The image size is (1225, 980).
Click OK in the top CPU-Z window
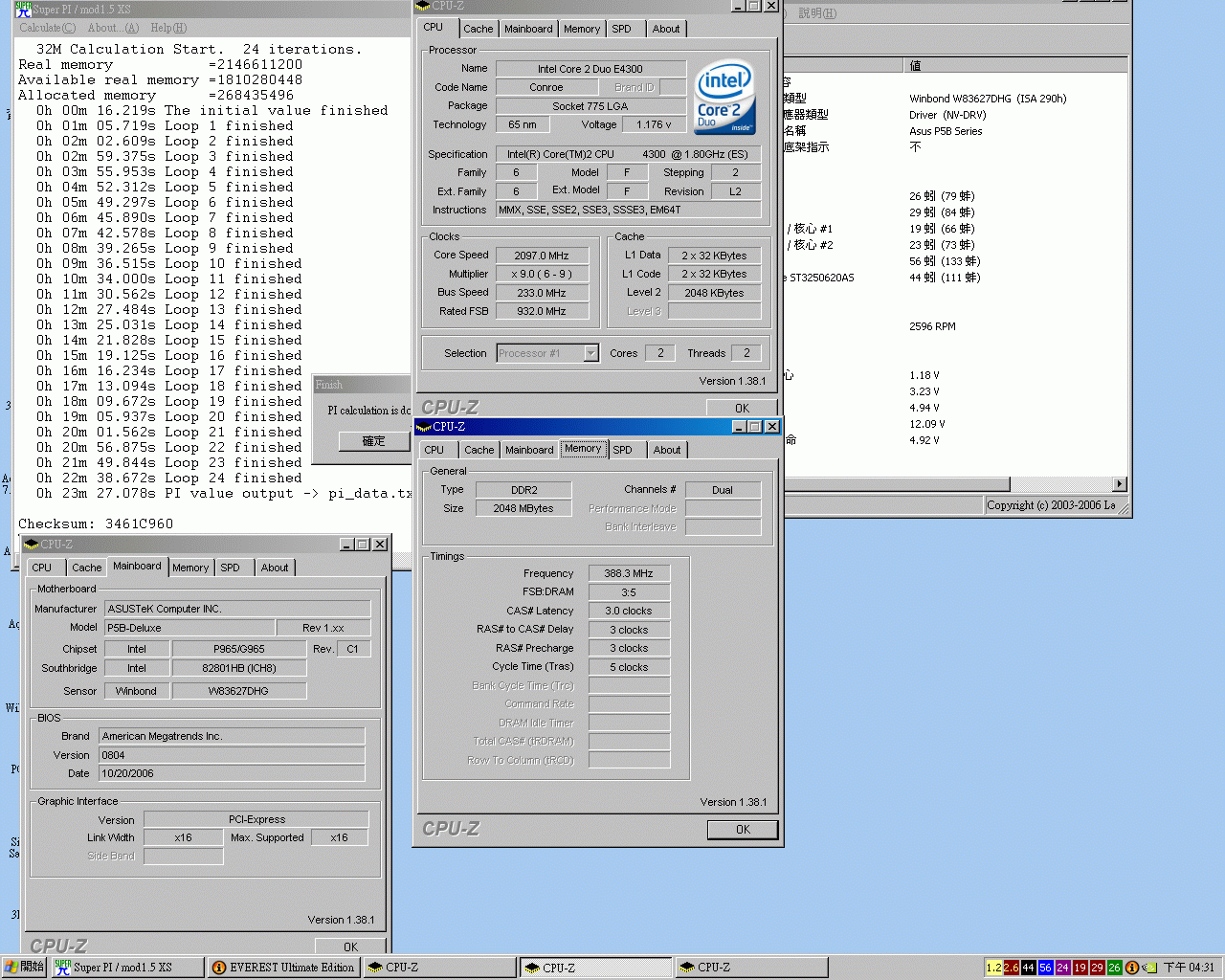click(743, 409)
